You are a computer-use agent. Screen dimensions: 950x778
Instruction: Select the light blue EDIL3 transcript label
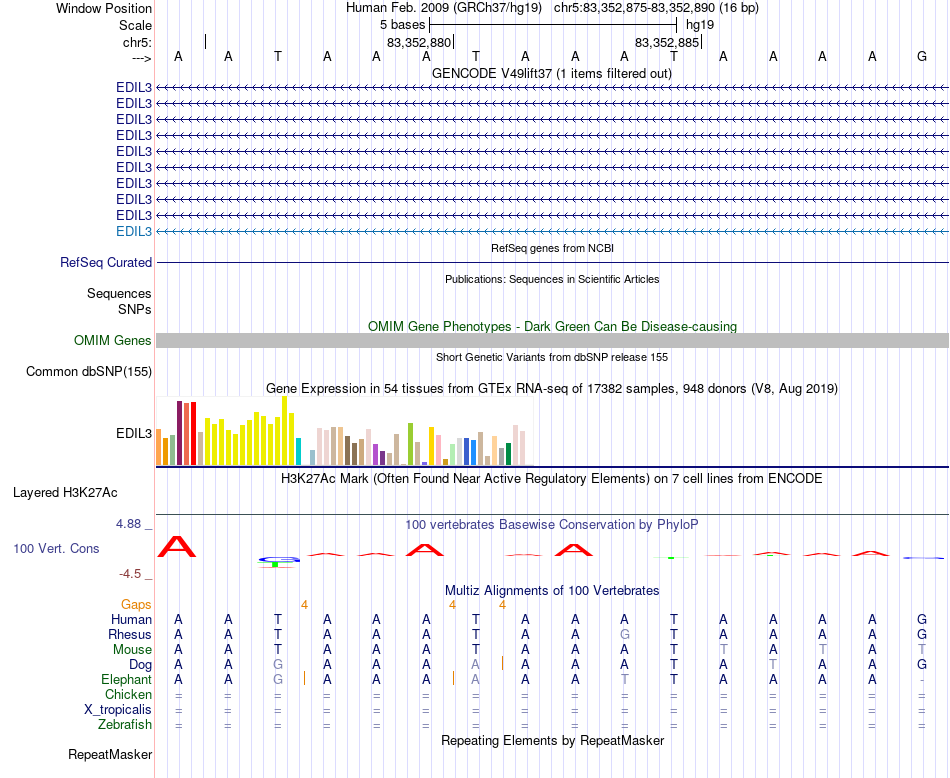(134, 231)
